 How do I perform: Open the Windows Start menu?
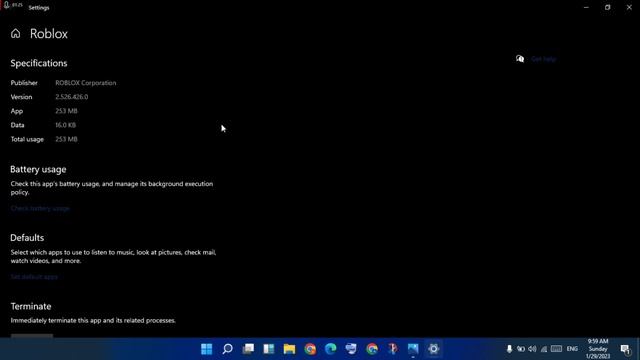coord(207,349)
